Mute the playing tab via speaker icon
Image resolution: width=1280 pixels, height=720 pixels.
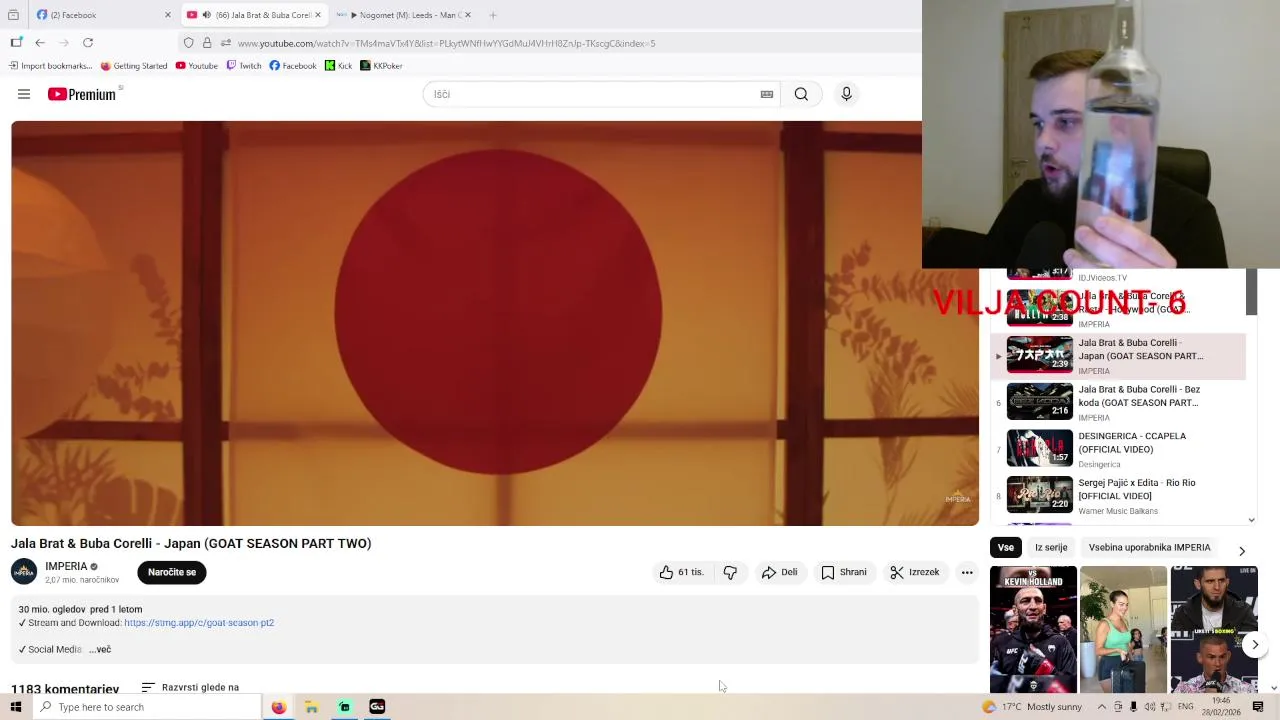tap(206, 15)
